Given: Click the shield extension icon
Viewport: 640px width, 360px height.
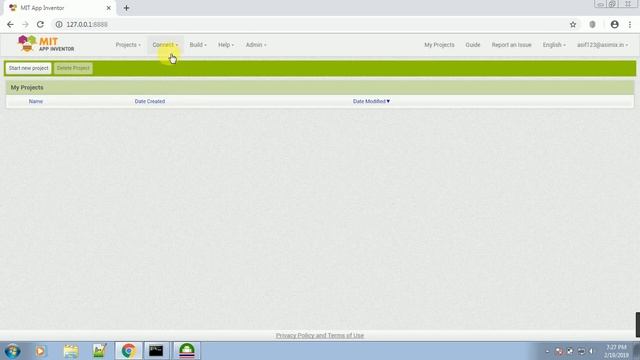Looking at the screenshot, I should click(592, 24).
